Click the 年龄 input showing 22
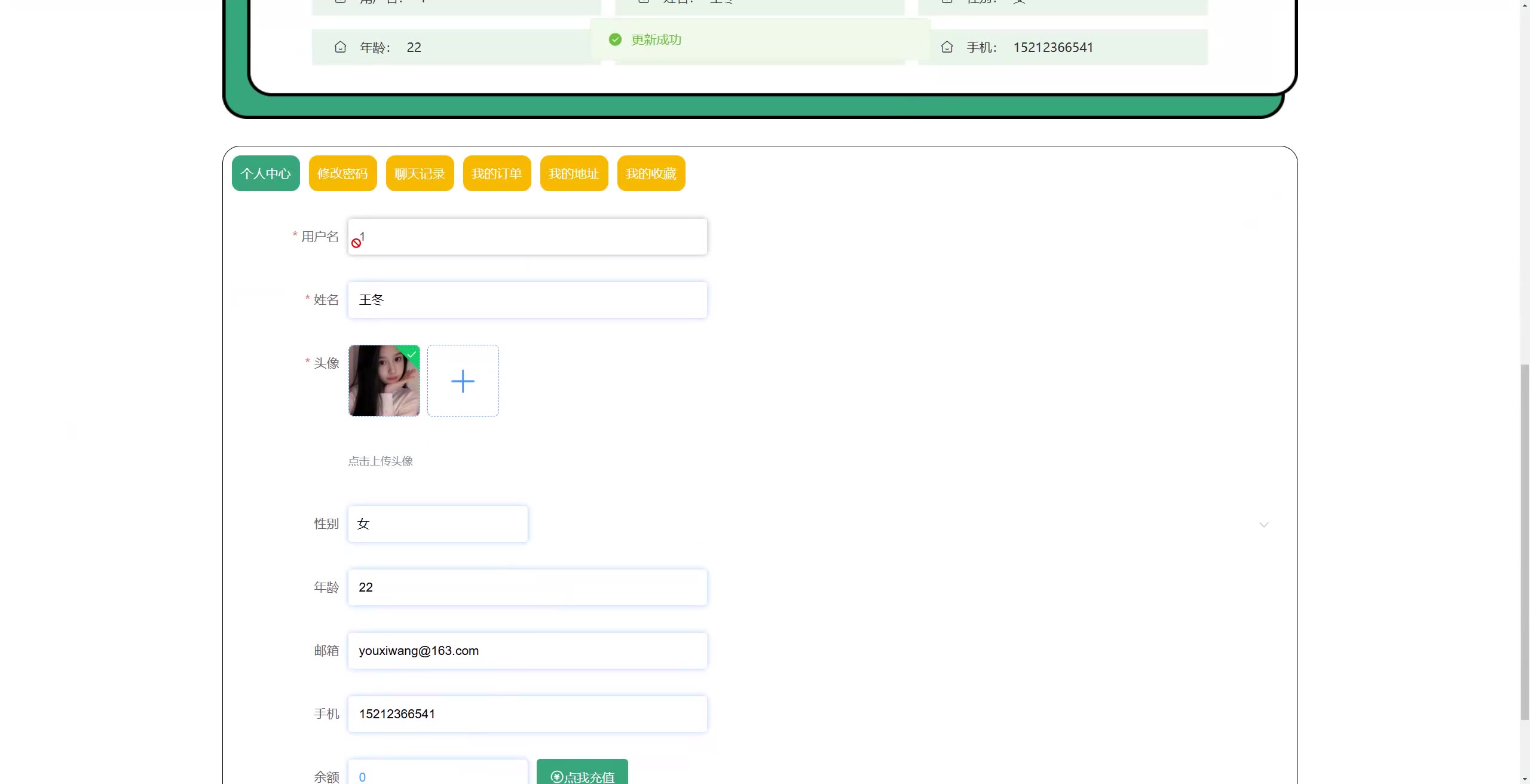This screenshot has width=1530, height=784. point(527,587)
